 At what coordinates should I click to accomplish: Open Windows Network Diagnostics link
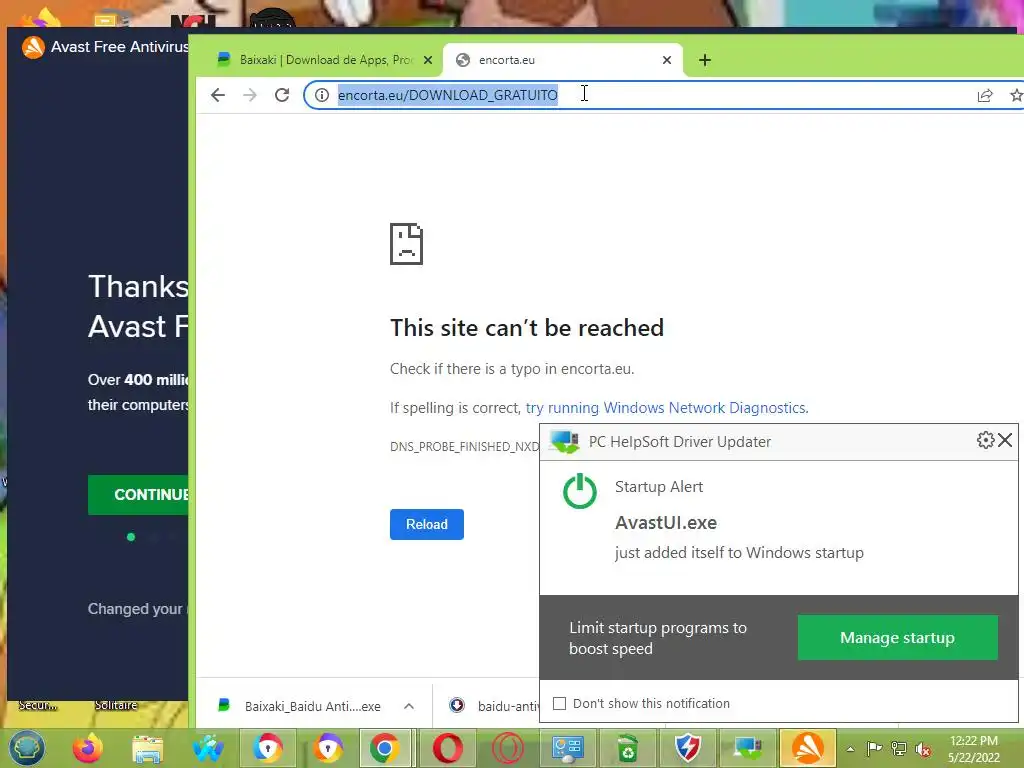click(667, 408)
